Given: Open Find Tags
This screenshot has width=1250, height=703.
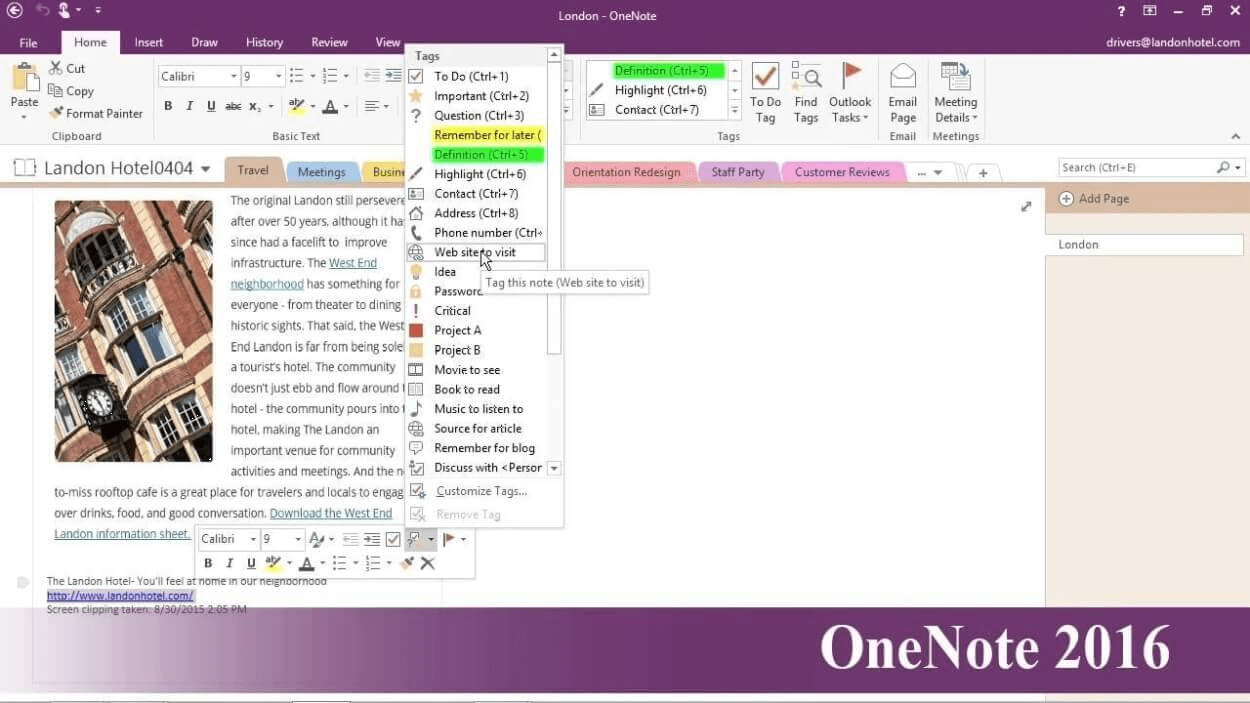Looking at the screenshot, I should pyautogui.click(x=806, y=93).
